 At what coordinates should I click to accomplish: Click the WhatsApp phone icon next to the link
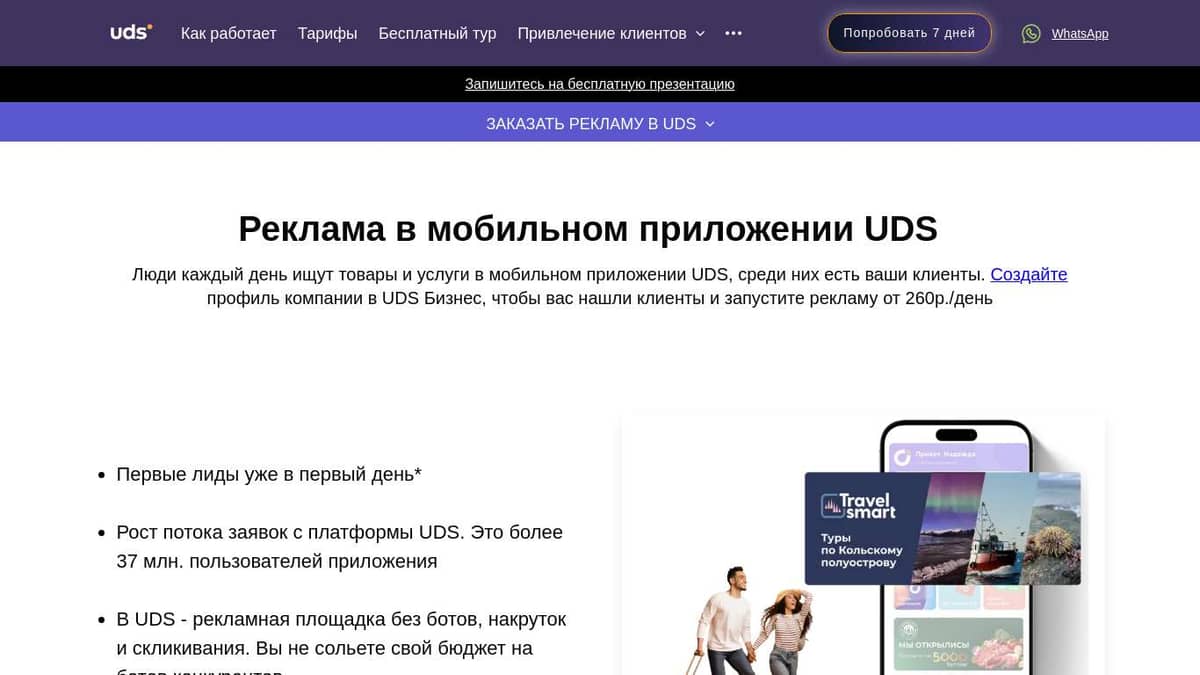pyautogui.click(x=1031, y=33)
